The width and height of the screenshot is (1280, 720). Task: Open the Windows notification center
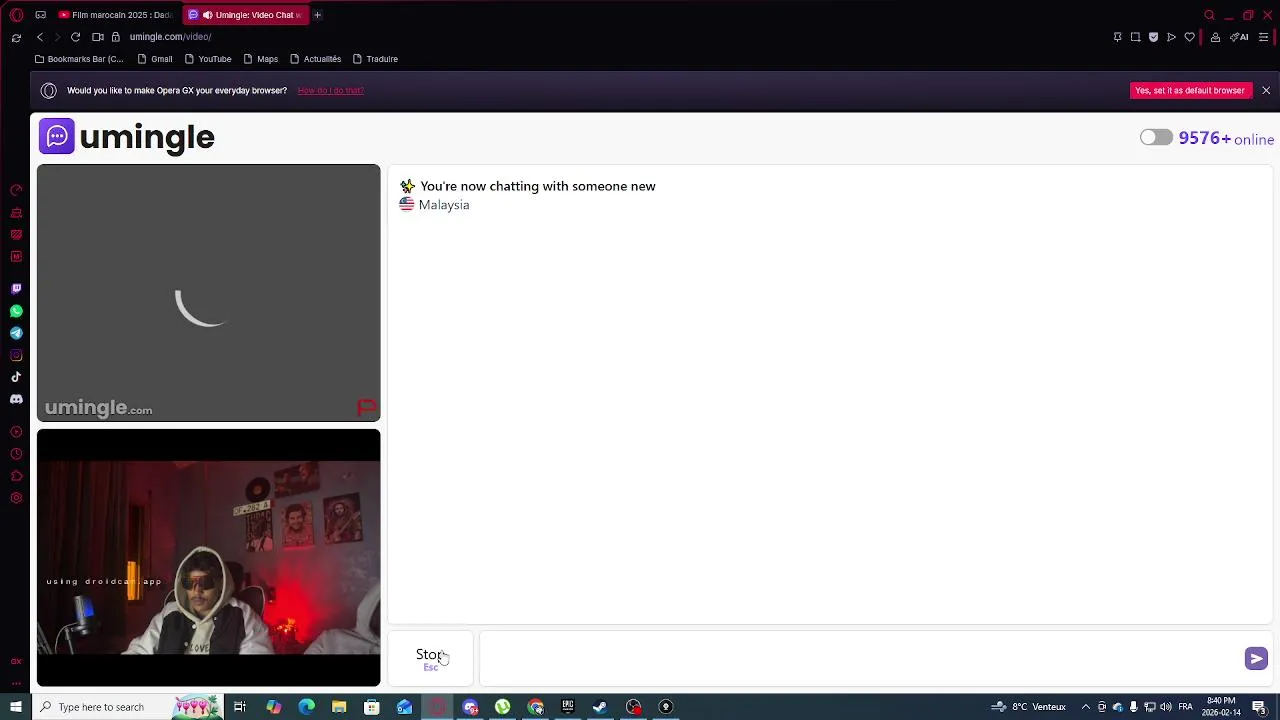[x=1259, y=707]
